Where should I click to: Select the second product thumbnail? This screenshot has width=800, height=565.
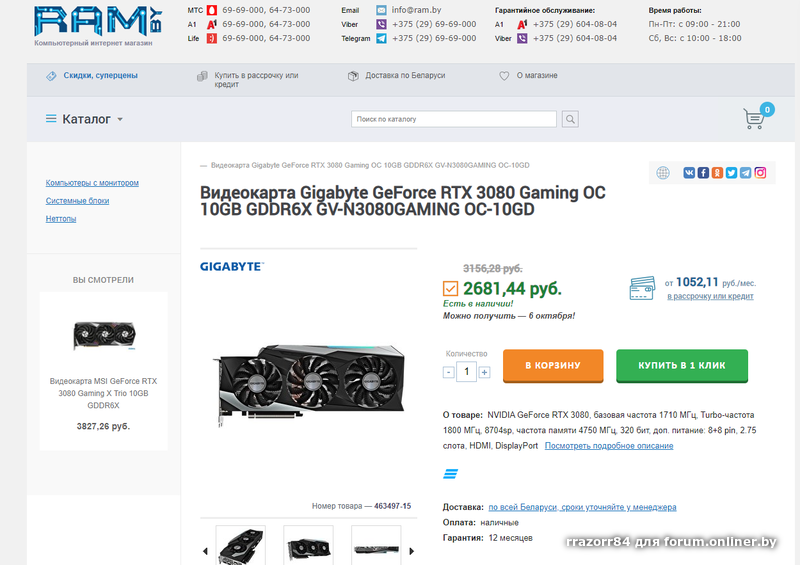point(308,545)
